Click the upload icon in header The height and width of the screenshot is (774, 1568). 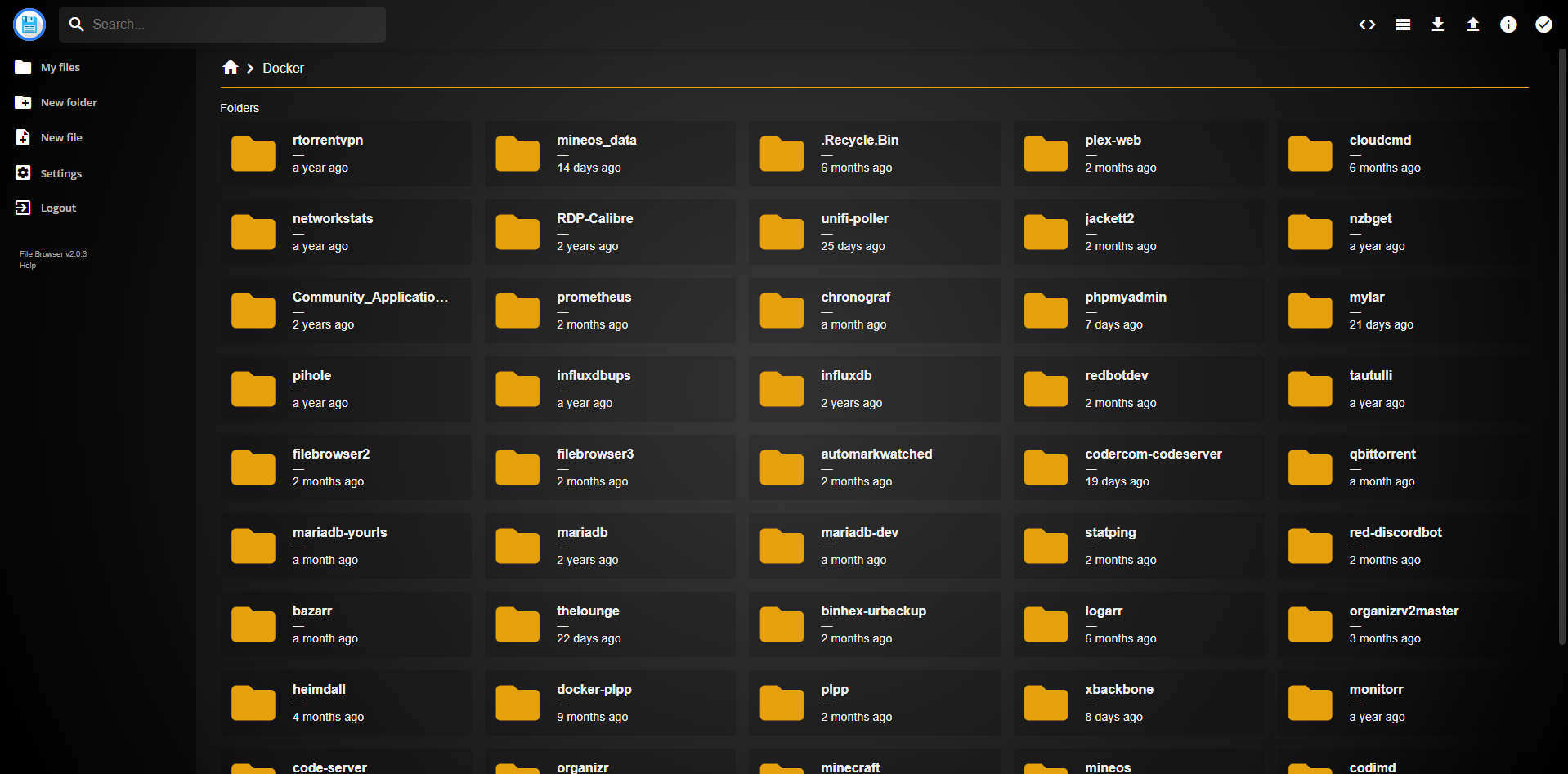click(1473, 25)
